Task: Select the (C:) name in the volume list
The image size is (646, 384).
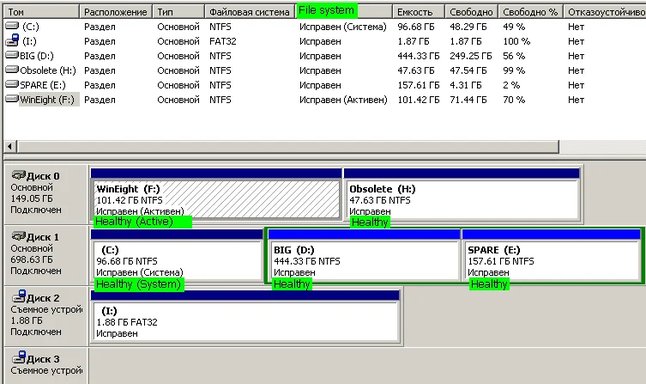Action: (x=30, y=27)
